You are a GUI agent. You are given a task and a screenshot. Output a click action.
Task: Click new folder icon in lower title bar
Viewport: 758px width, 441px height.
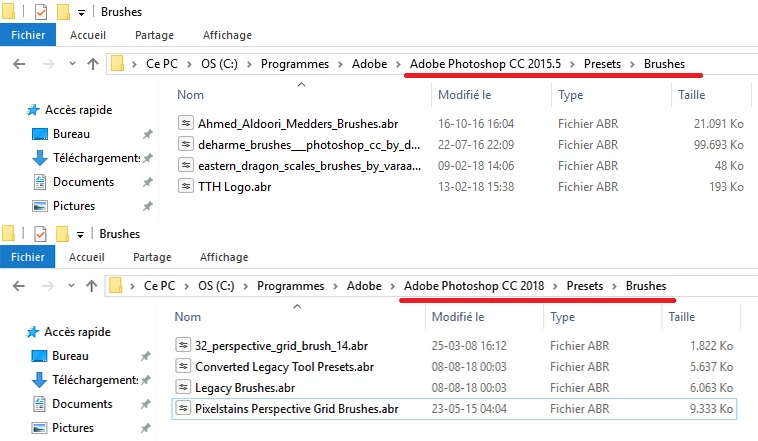coord(62,234)
